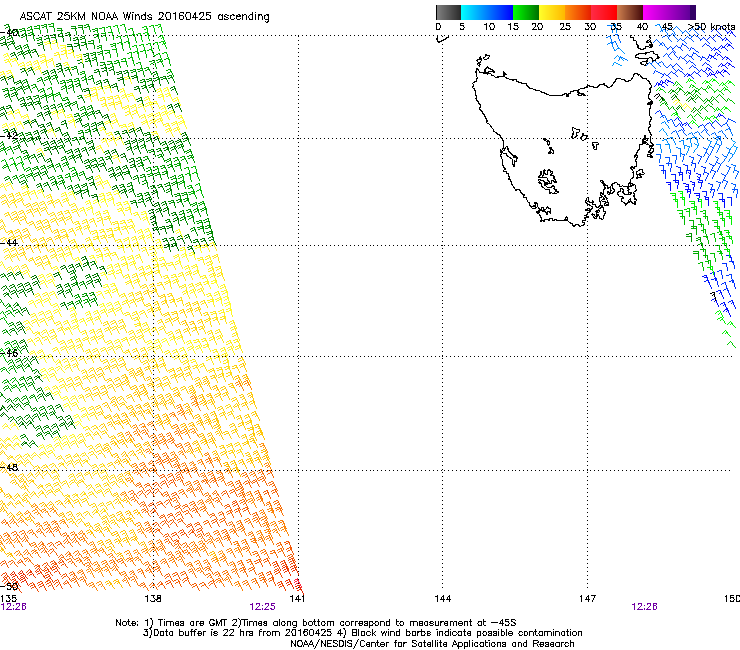Click the legend scale label '5'
The width and height of the screenshot is (740, 650).
point(462,27)
